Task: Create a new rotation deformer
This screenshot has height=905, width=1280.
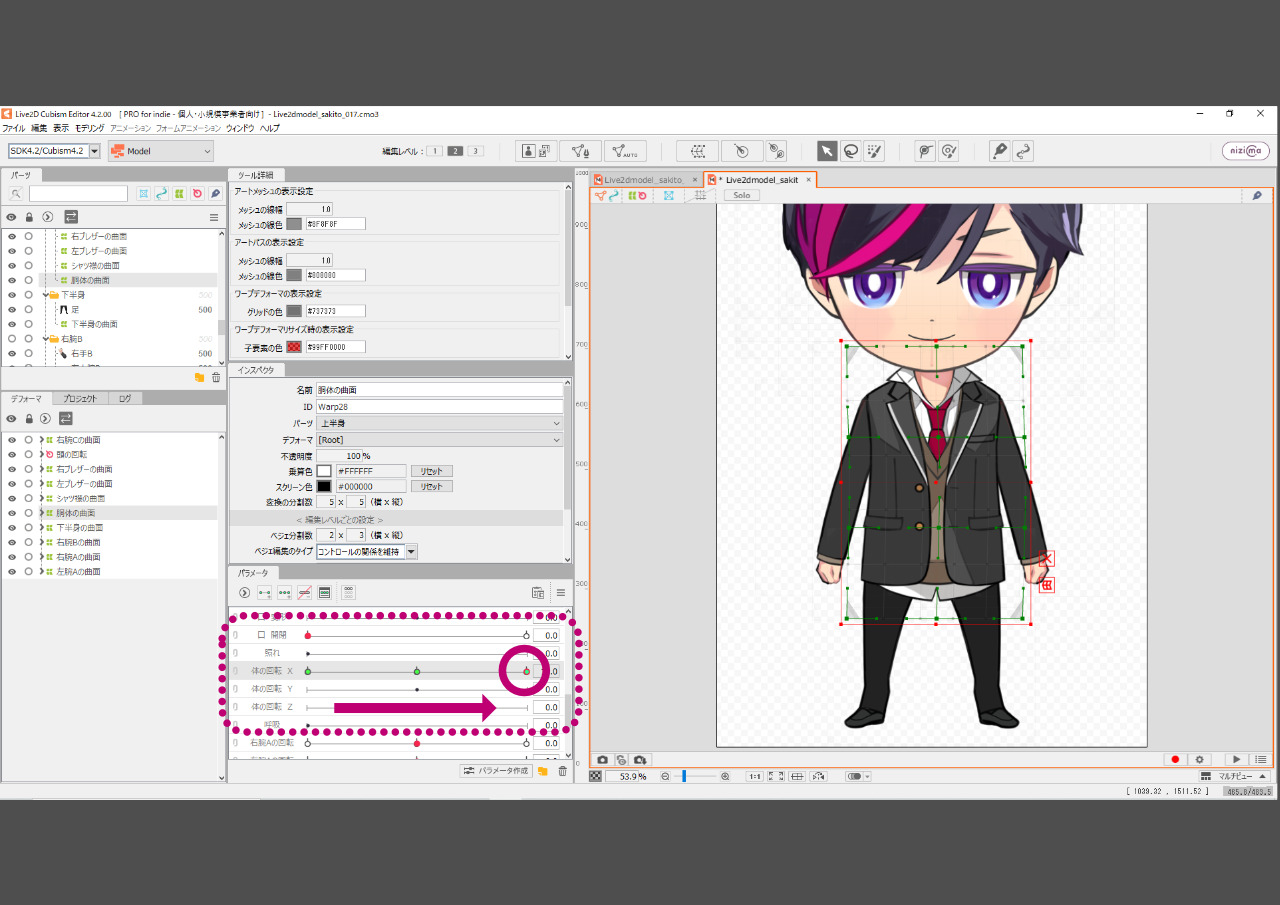Action: [741, 151]
